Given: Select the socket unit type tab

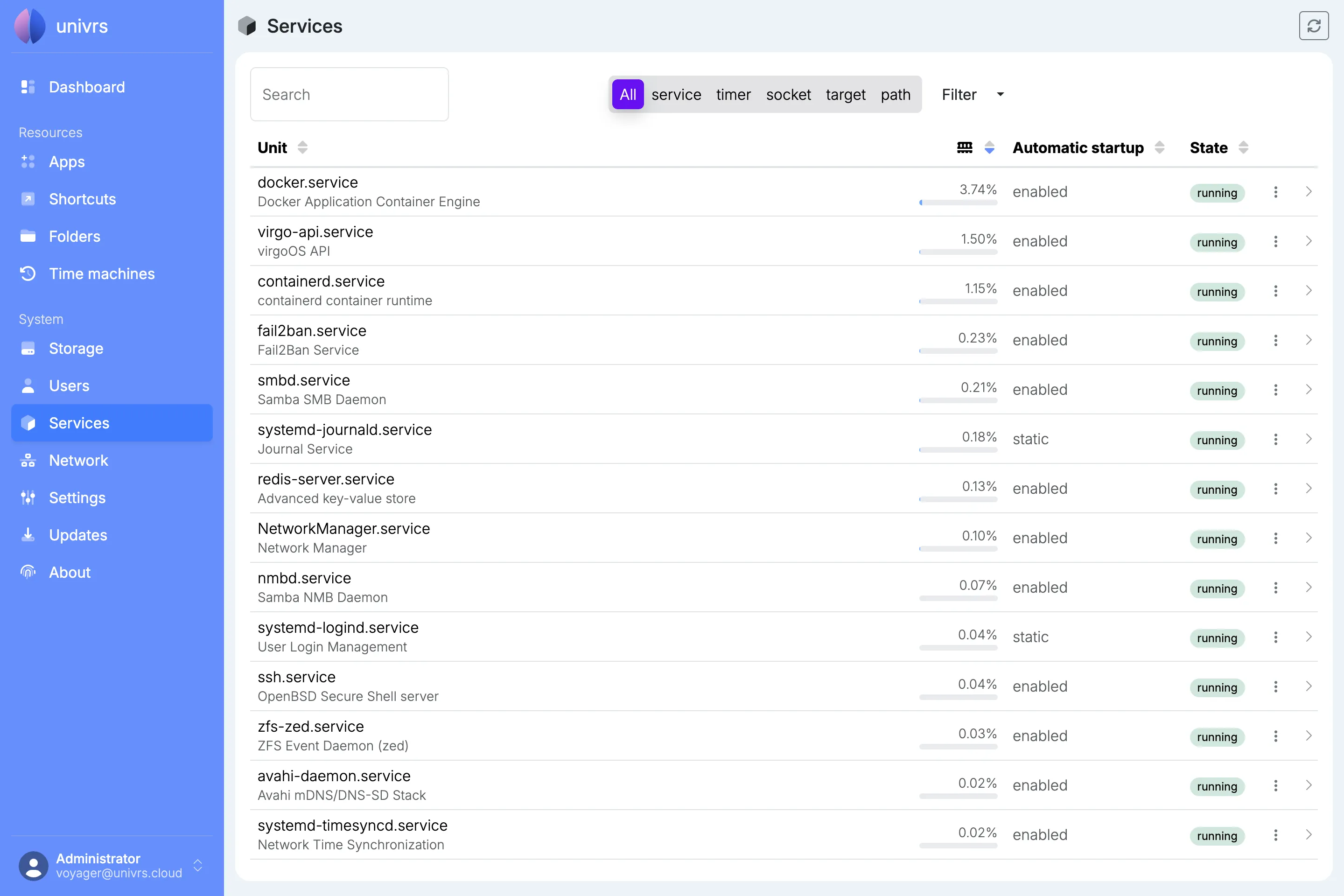Looking at the screenshot, I should pyautogui.click(x=788, y=94).
